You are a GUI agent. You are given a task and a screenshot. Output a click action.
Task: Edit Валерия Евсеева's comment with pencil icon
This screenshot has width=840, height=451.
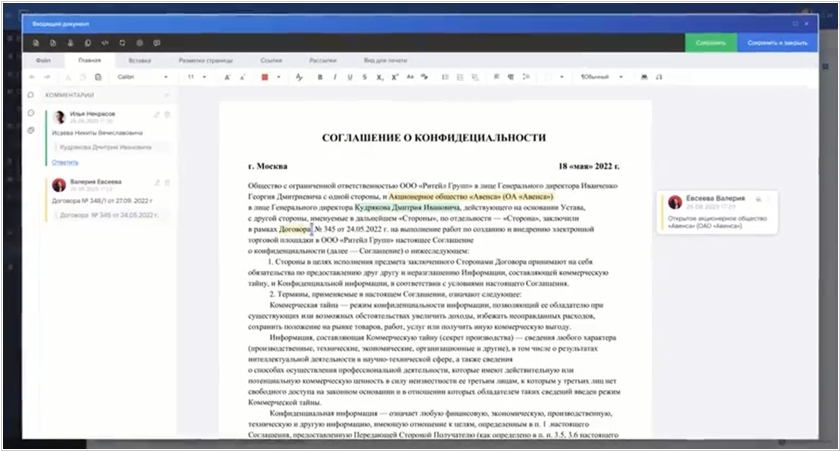click(x=156, y=182)
